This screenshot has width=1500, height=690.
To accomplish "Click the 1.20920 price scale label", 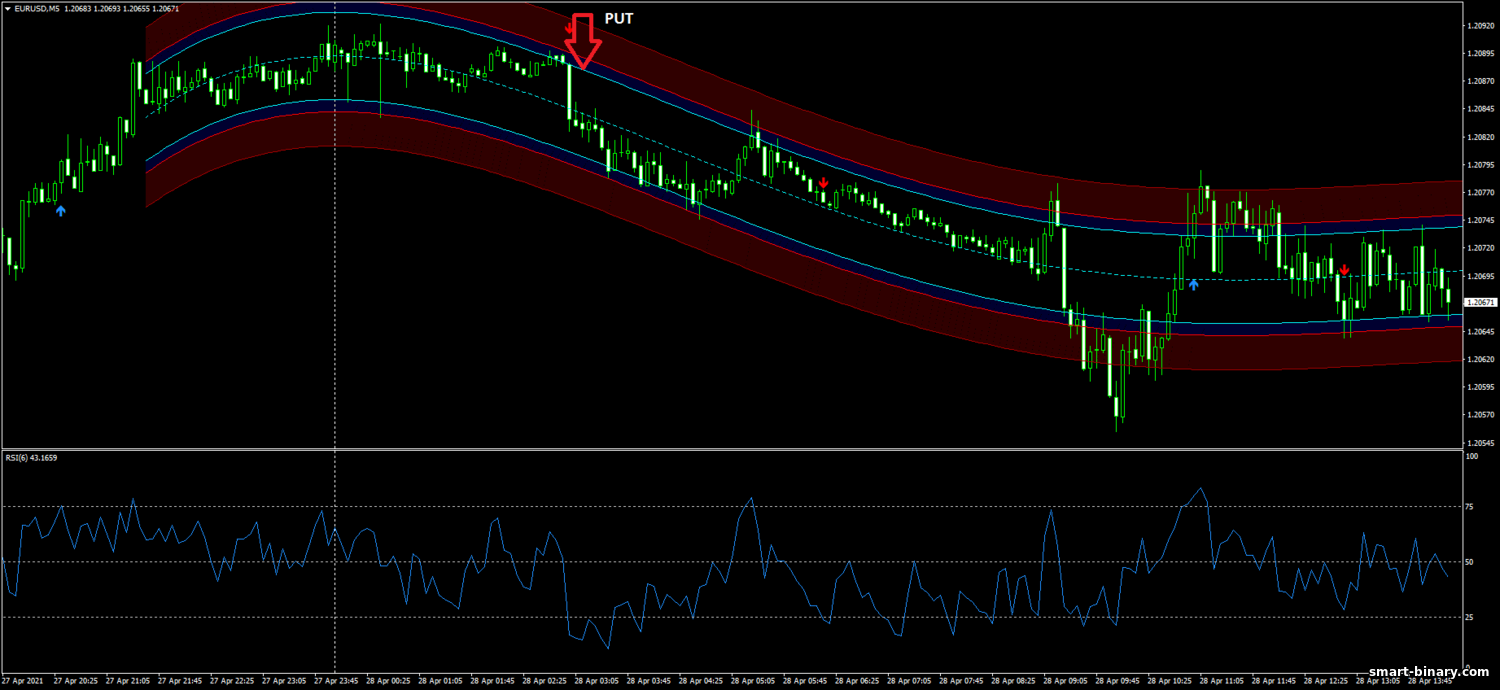I will point(1478,25).
